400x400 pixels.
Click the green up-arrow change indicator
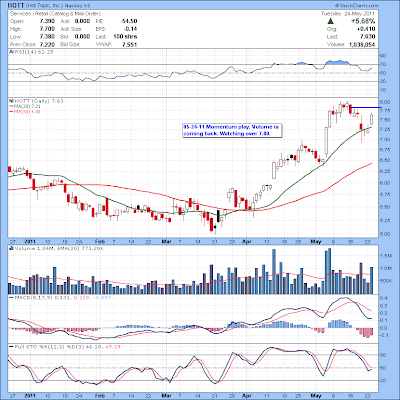tap(330, 21)
